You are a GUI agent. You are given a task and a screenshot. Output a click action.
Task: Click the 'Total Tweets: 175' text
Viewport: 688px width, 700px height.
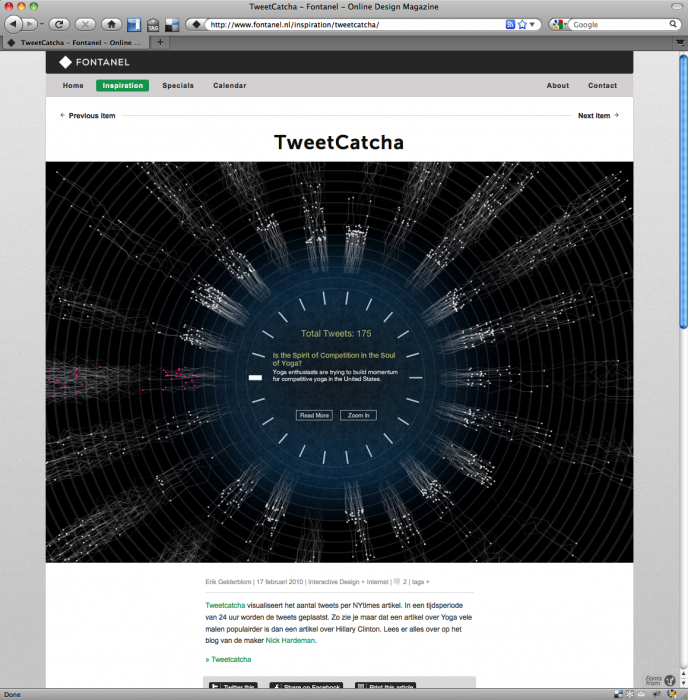(336, 333)
